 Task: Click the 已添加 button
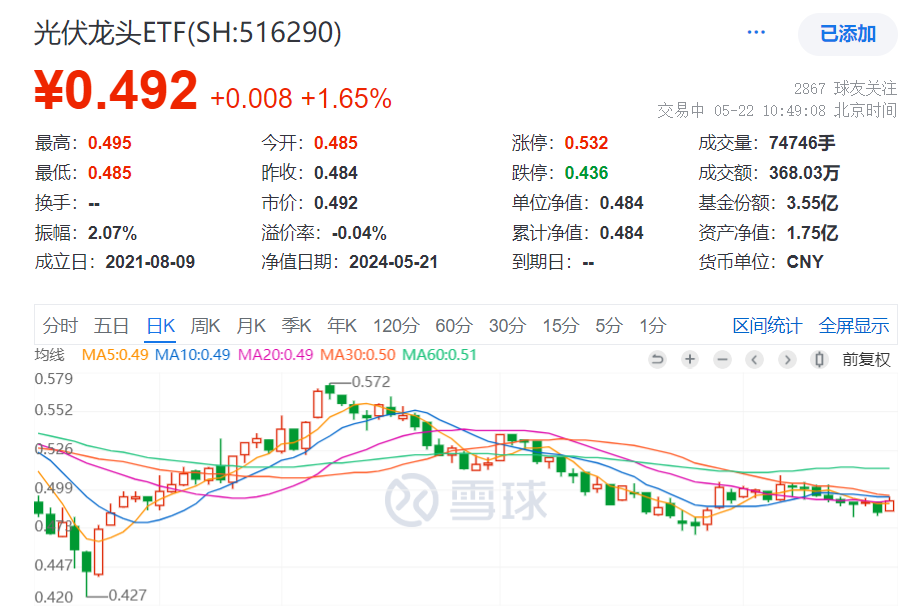(x=847, y=34)
